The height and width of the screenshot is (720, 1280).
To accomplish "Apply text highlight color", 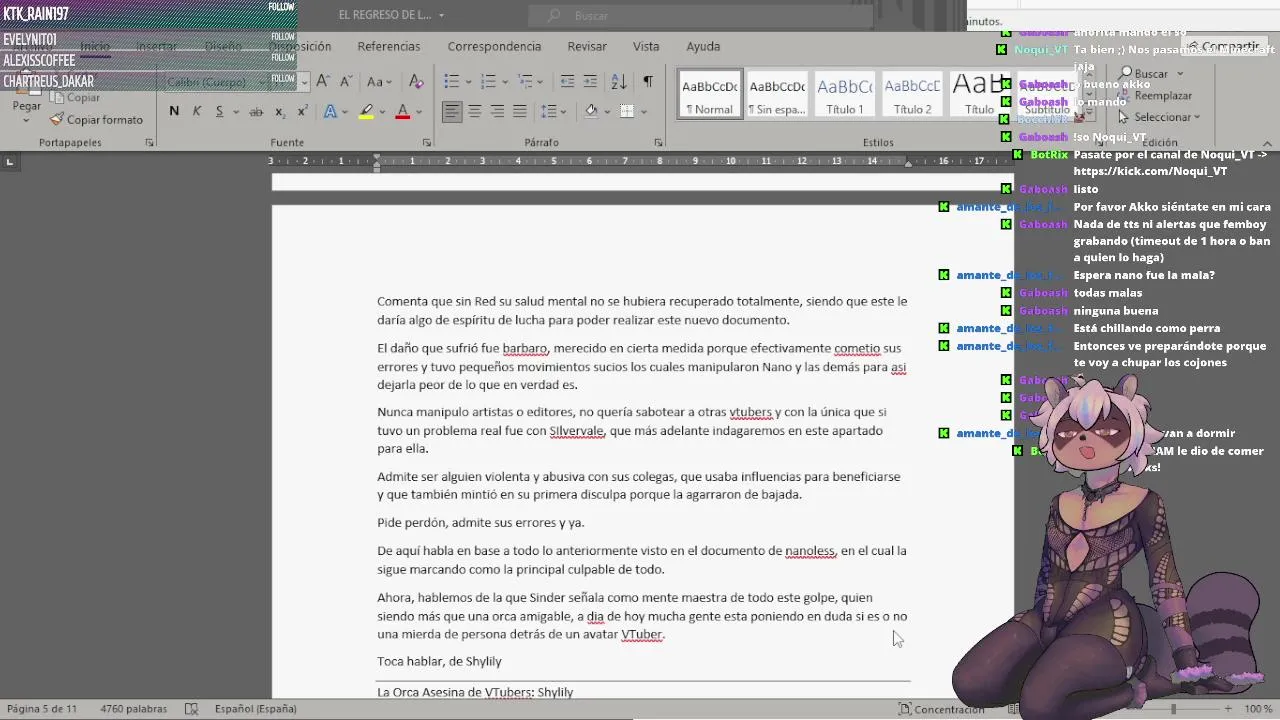I will (366, 111).
